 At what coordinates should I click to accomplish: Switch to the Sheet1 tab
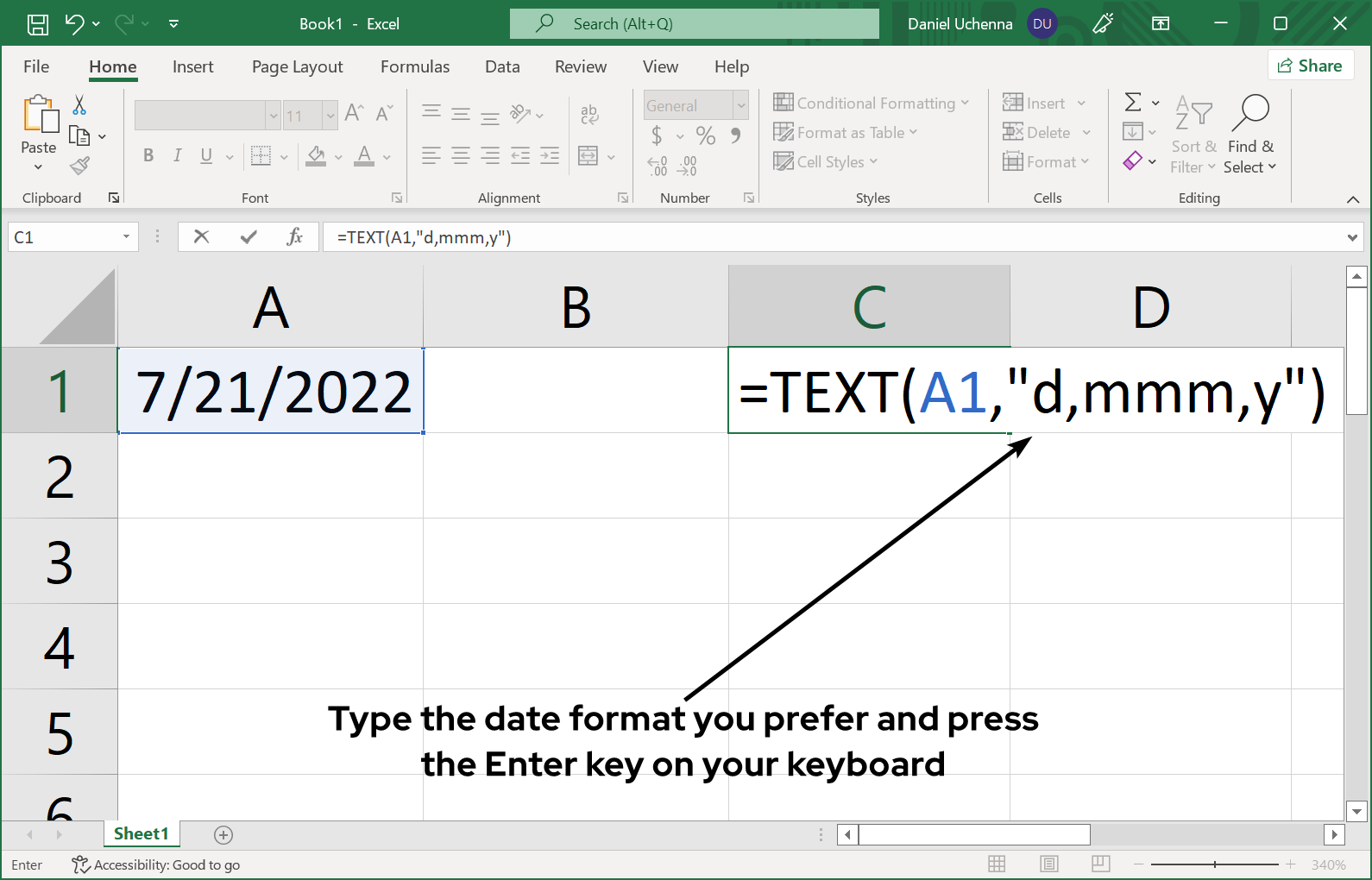[x=141, y=833]
